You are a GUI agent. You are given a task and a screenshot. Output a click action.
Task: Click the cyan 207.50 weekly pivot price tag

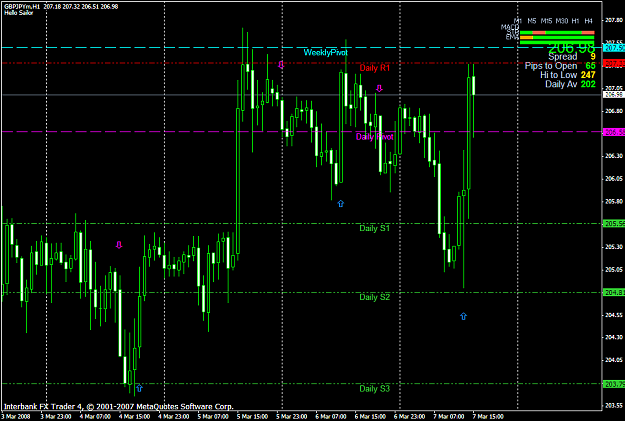[x=614, y=48]
